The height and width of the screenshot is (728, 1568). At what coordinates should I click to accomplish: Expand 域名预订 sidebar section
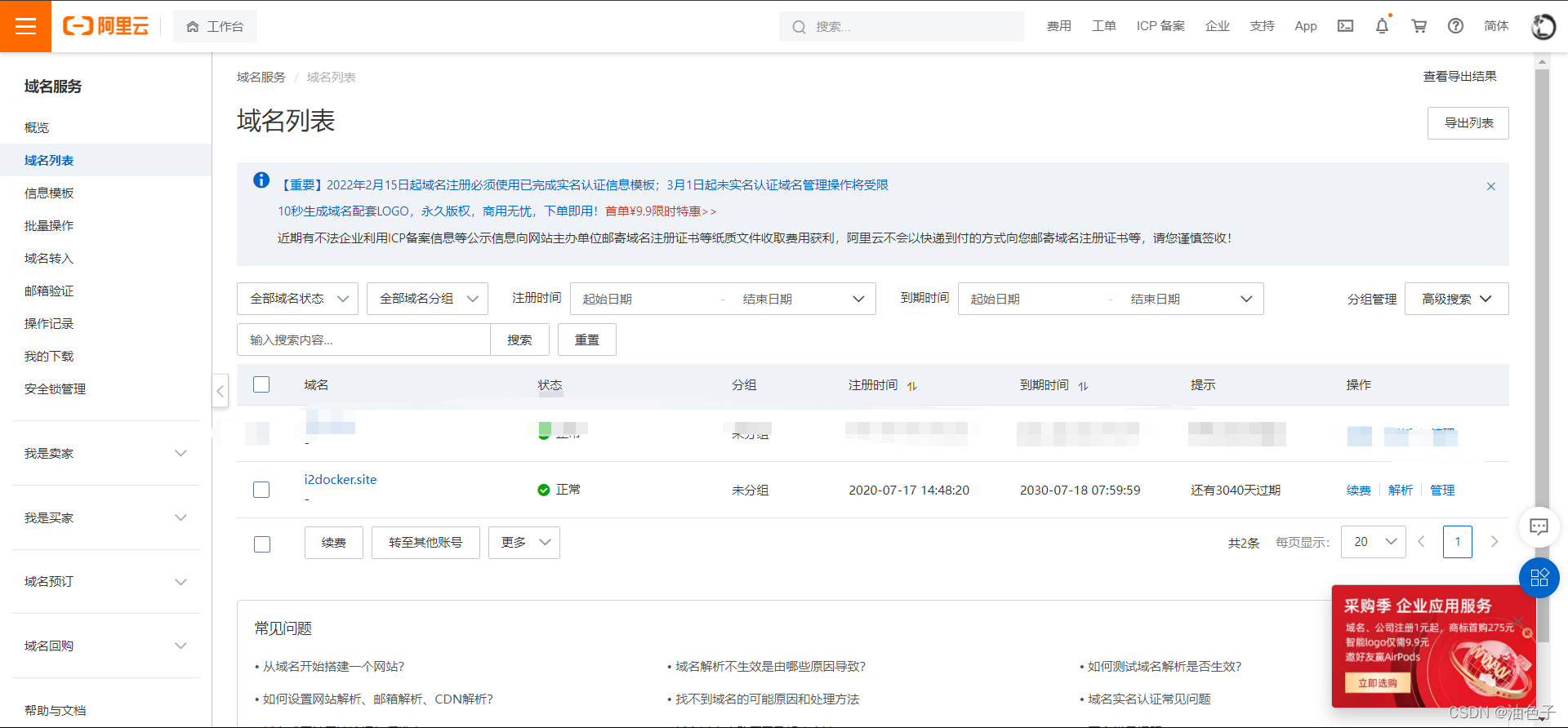(x=106, y=581)
